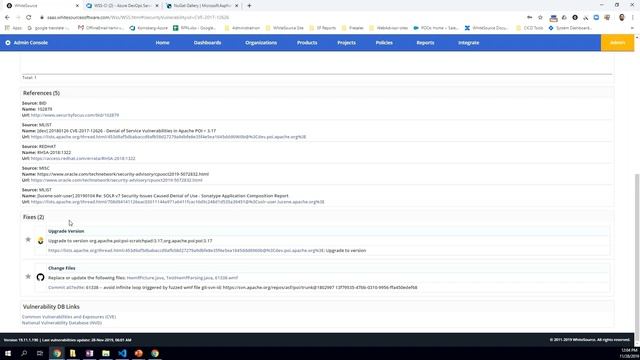Open the Projects menu
This screenshot has width=640, height=360.
click(x=347, y=42)
